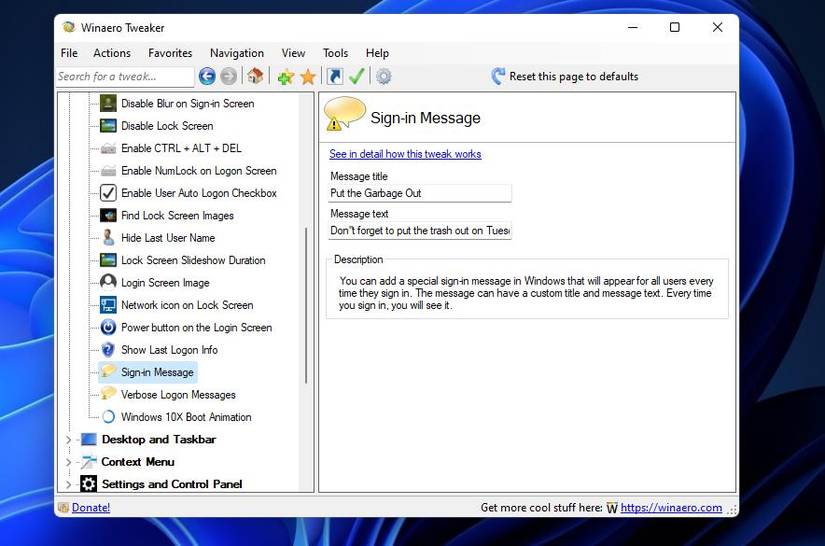Maximize the Winaero Tweaker window
This screenshot has height=546, width=825.
(x=675, y=27)
